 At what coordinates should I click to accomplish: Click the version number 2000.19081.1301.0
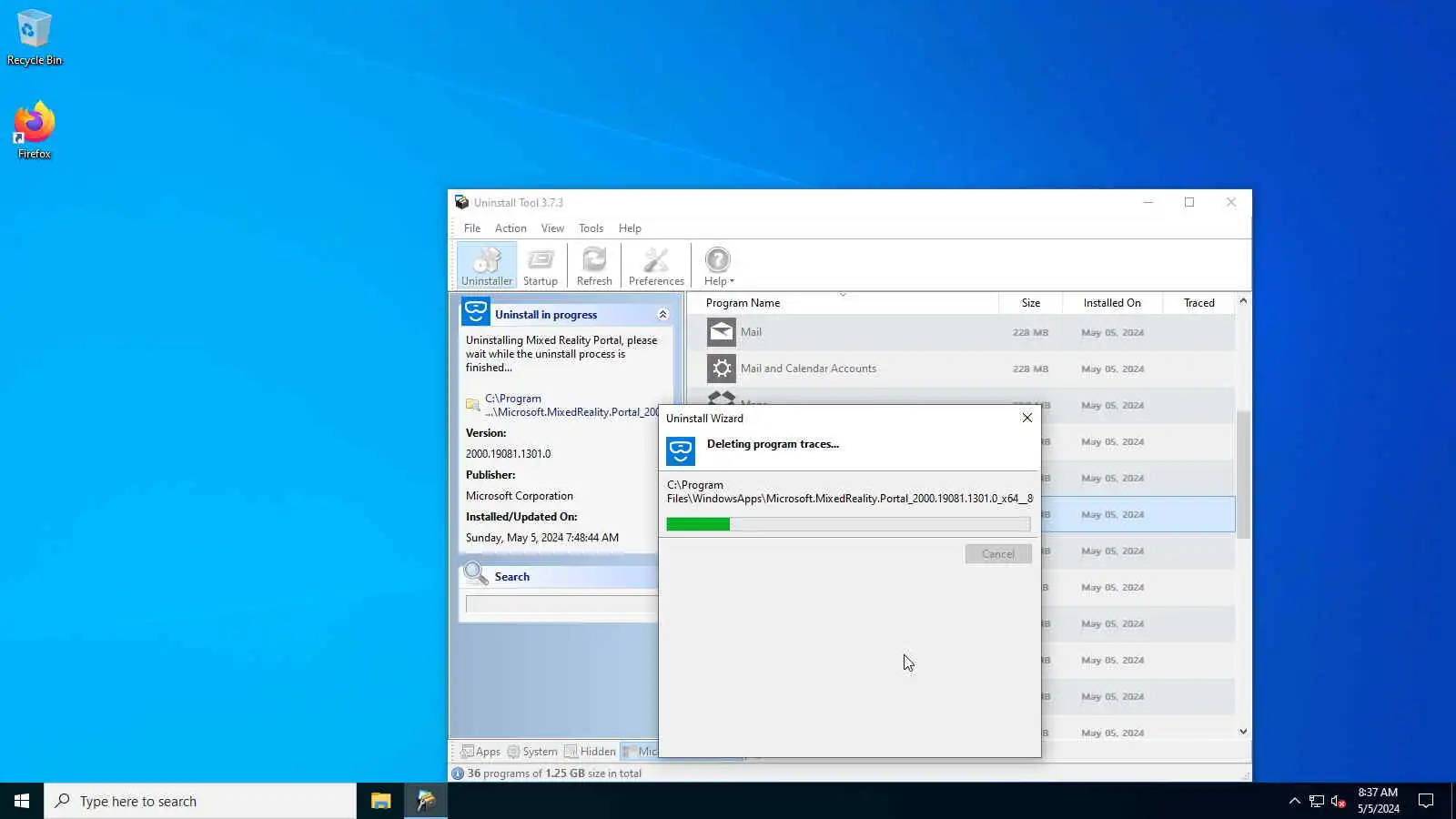click(508, 454)
